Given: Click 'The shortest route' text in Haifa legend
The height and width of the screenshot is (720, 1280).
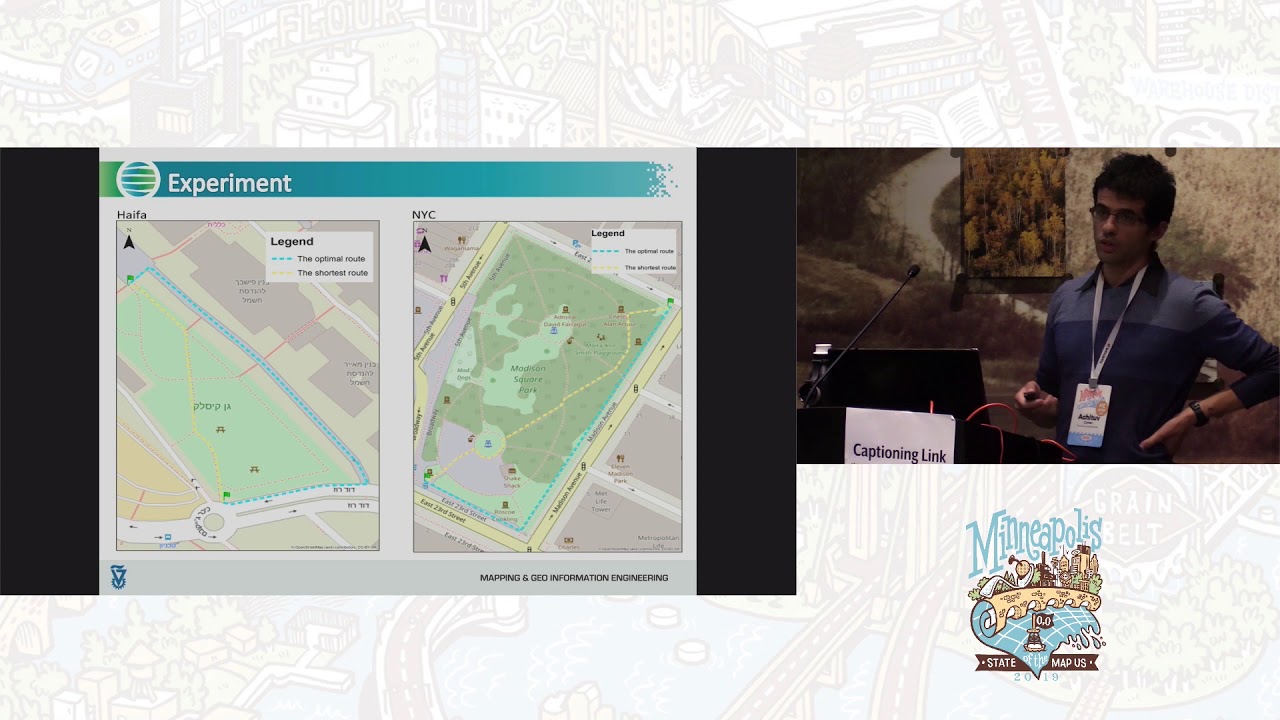Looking at the screenshot, I should coord(332,273).
